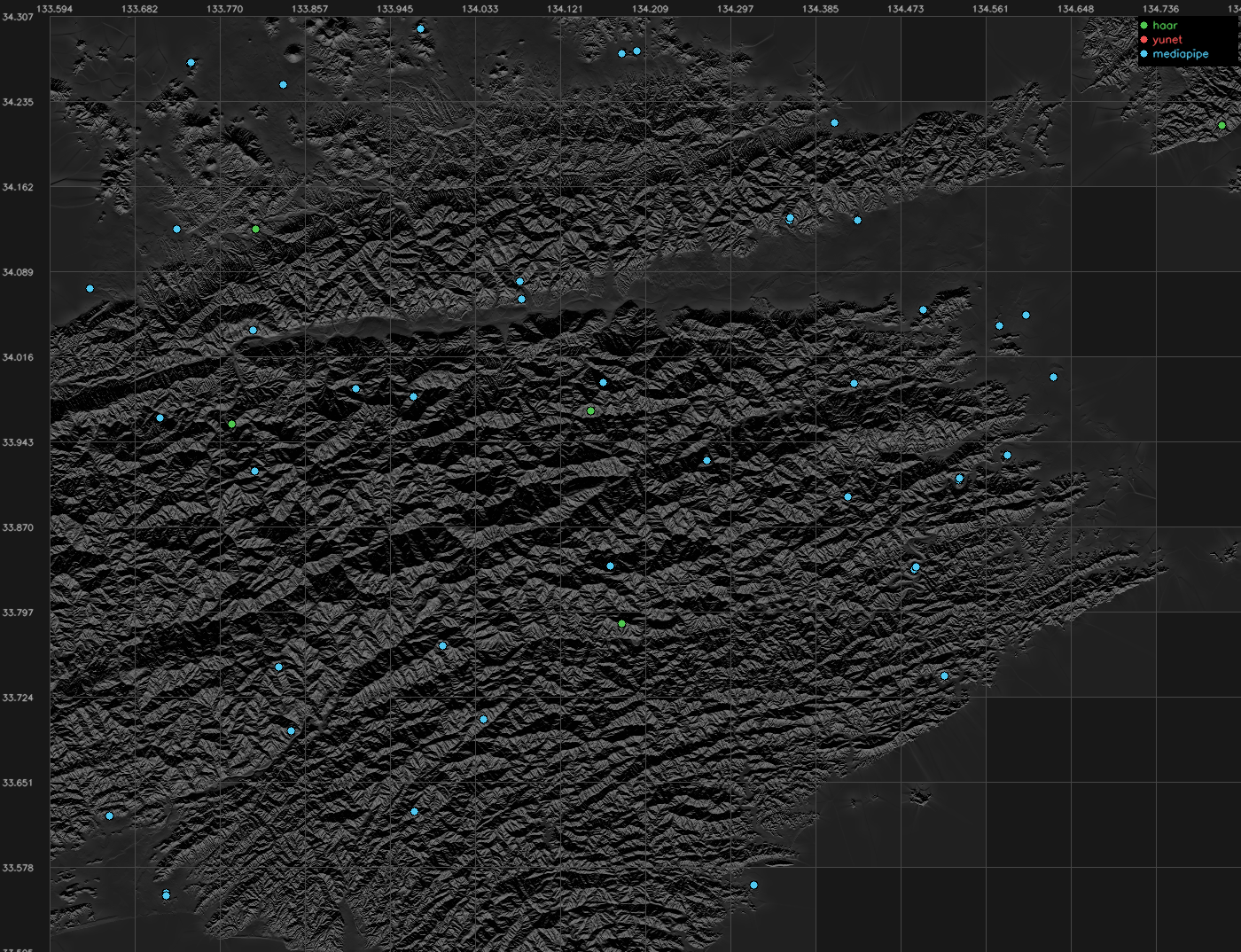Click longitude label 134.297

coord(736,9)
